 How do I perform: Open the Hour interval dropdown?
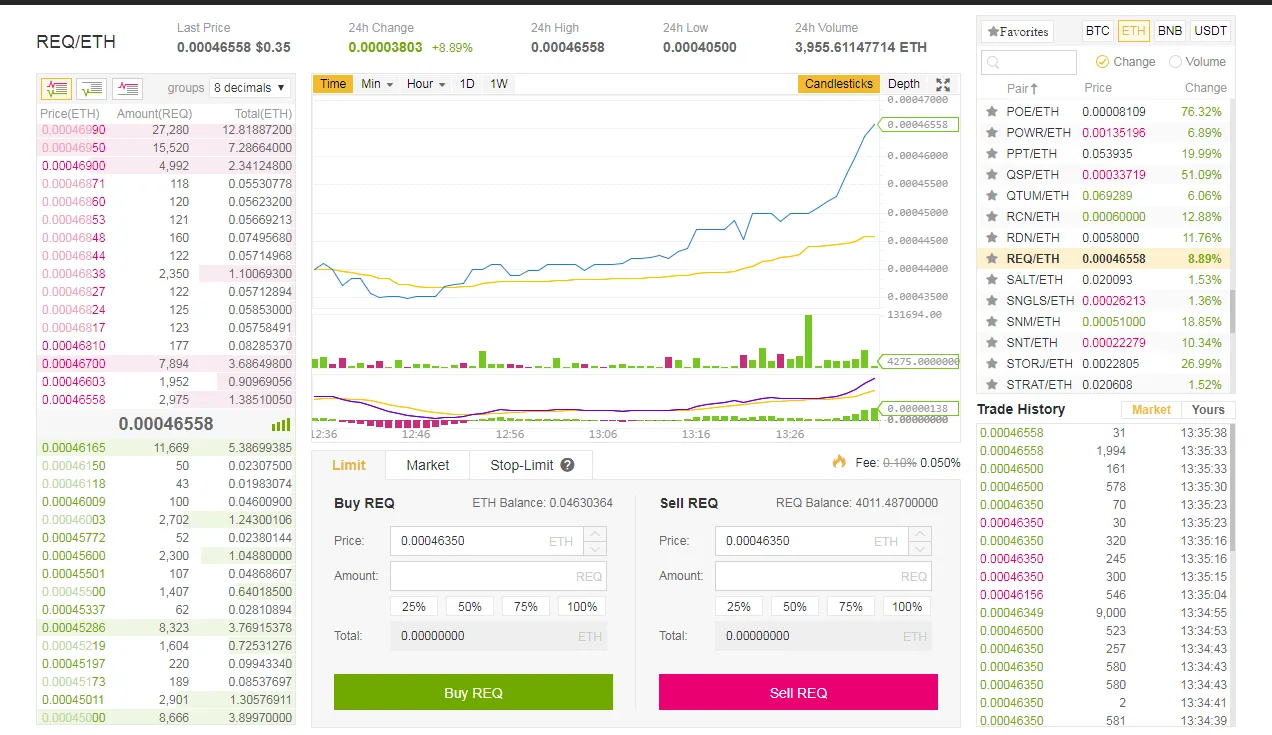[x=426, y=84]
